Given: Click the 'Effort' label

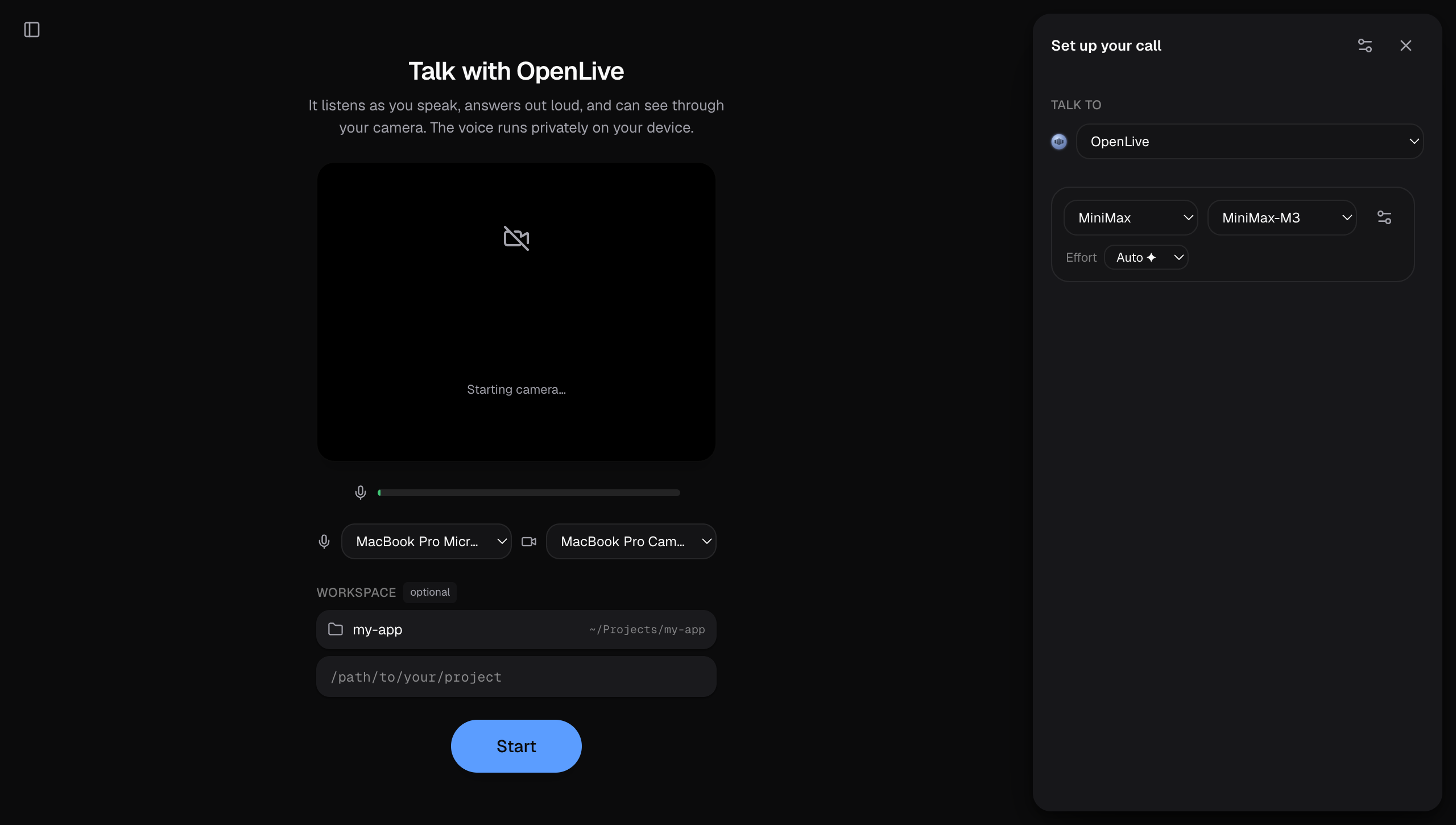Looking at the screenshot, I should (x=1081, y=258).
